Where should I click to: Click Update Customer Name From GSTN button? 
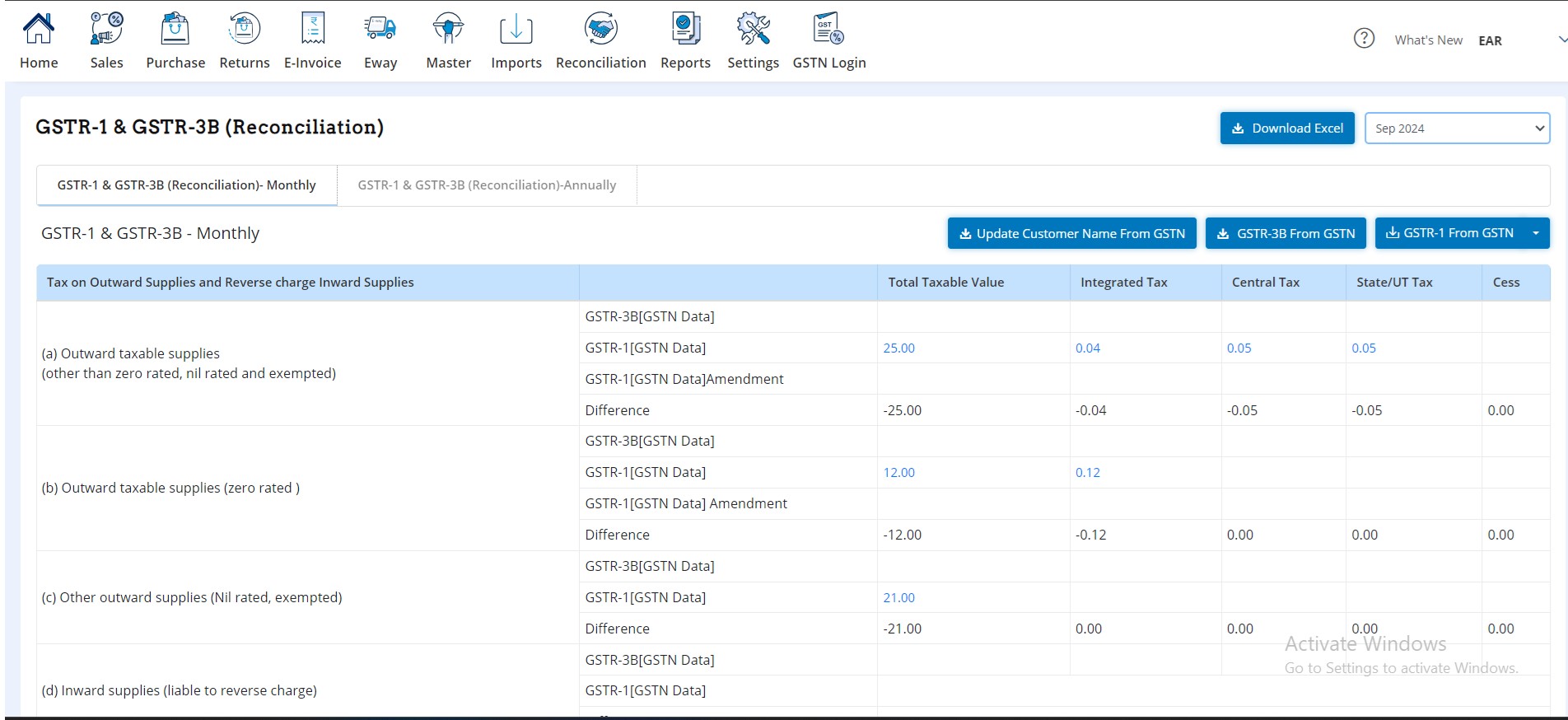coord(1072,233)
